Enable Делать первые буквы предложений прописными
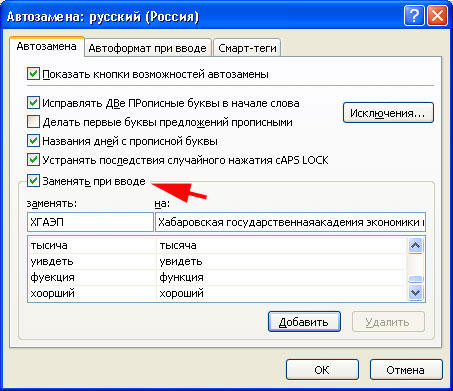The width and height of the screenshot is (453, 391). 33,122
